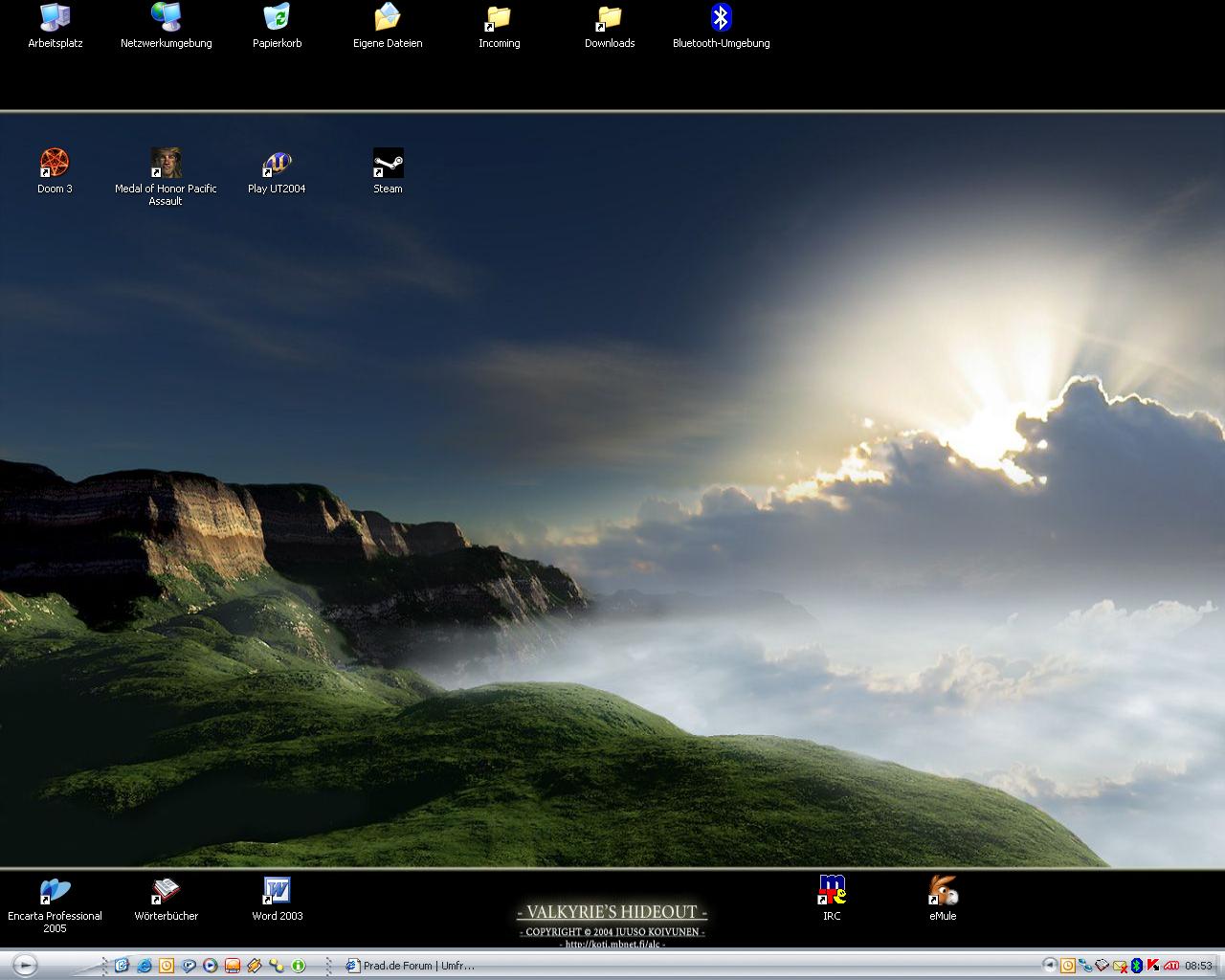Open the Play UT2004 shortcut
This screenshot has width=1225, height=980.
277,164
